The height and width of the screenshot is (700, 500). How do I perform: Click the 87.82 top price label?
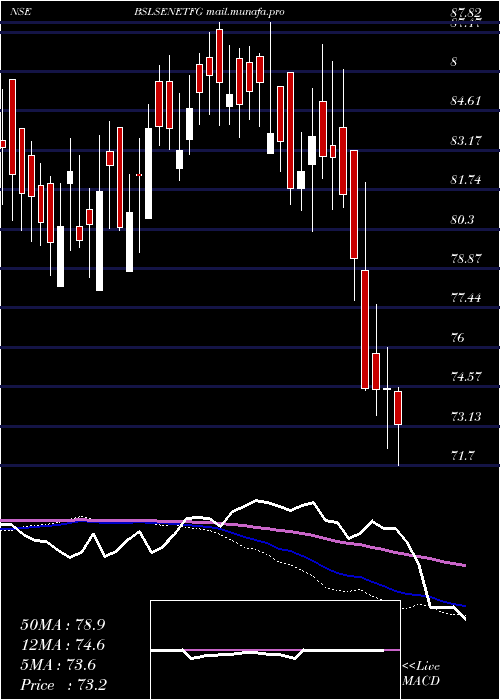pos(466,13)
